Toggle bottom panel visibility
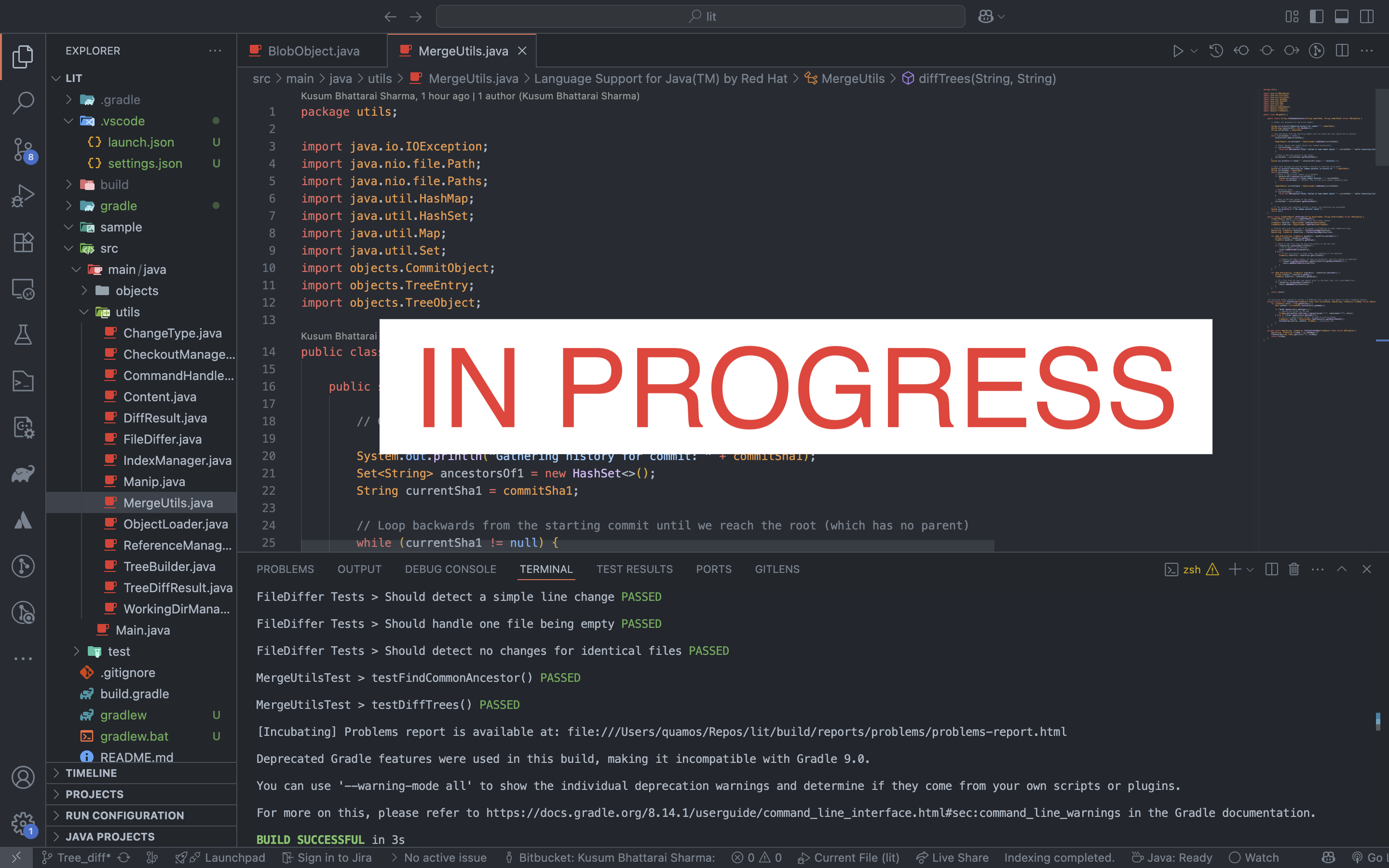 [x=1341, y=17]
